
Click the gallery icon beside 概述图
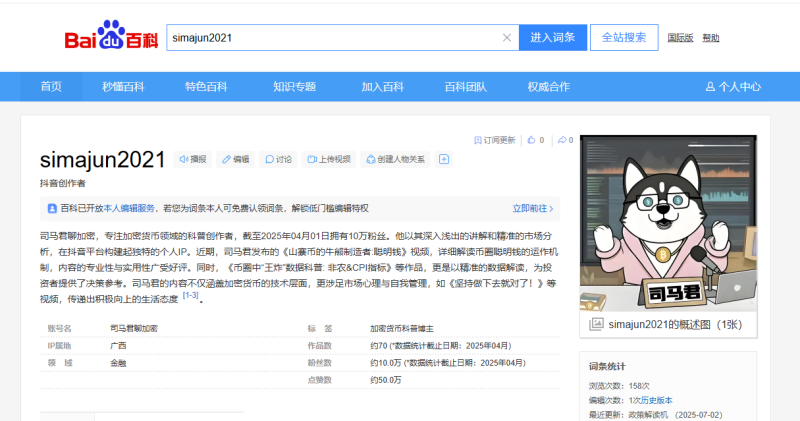coord(596,324)
